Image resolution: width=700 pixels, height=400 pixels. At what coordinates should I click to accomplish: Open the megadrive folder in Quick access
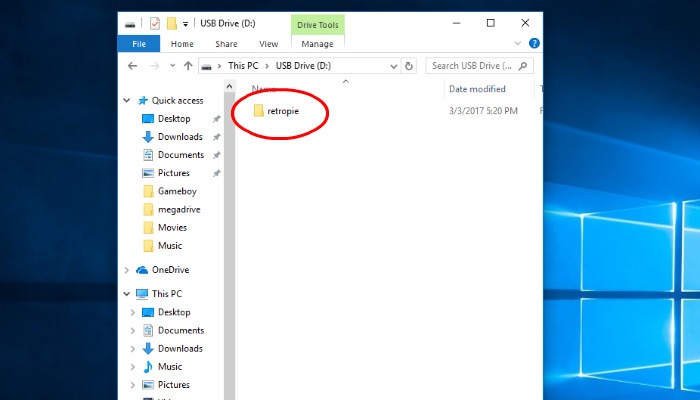point(178,209)
